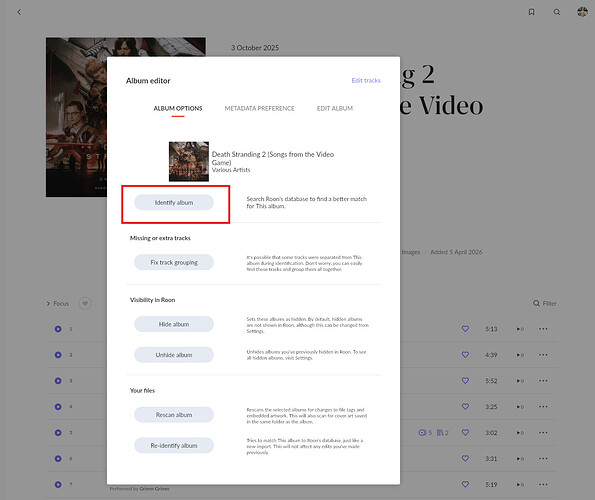Screen dimensions: 595x500
Task: Open the more options dots for track 4
Action: point(543,407)
